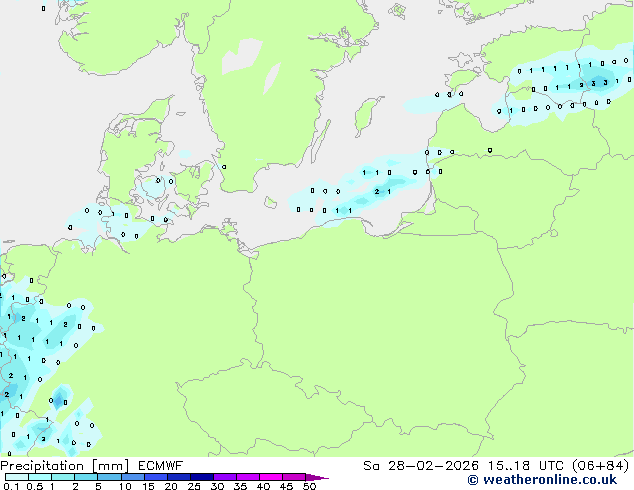Pick the legend swatch between 5 and 10
Screen dimensions: 634x490
point(109,477)
